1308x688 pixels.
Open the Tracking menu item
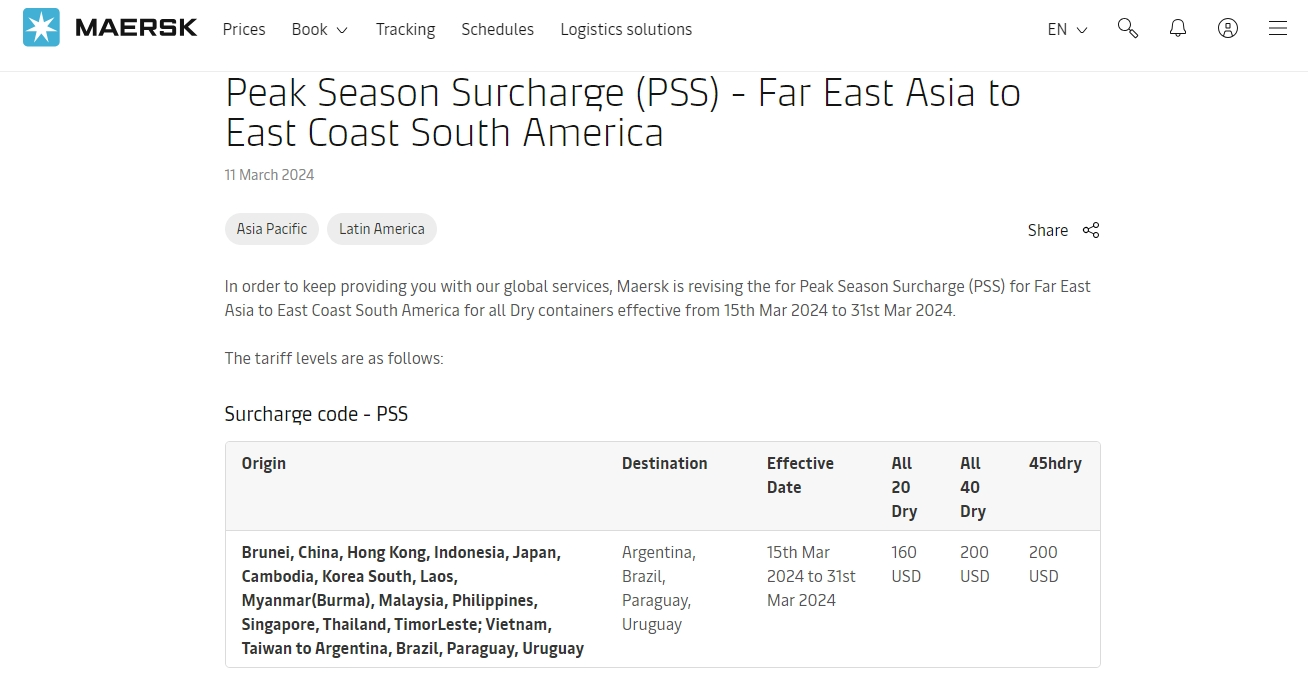(x=405, y=29)
